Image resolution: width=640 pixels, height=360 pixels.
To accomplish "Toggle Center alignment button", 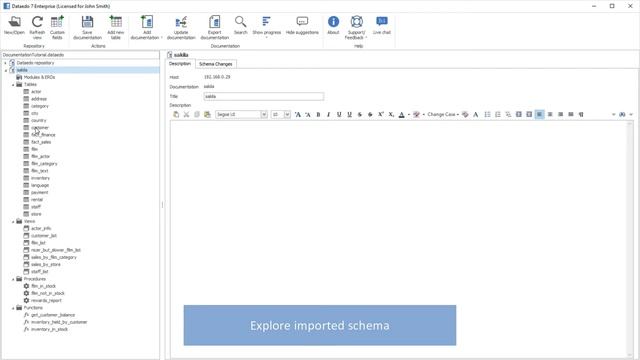I will (x=550, y=115).
